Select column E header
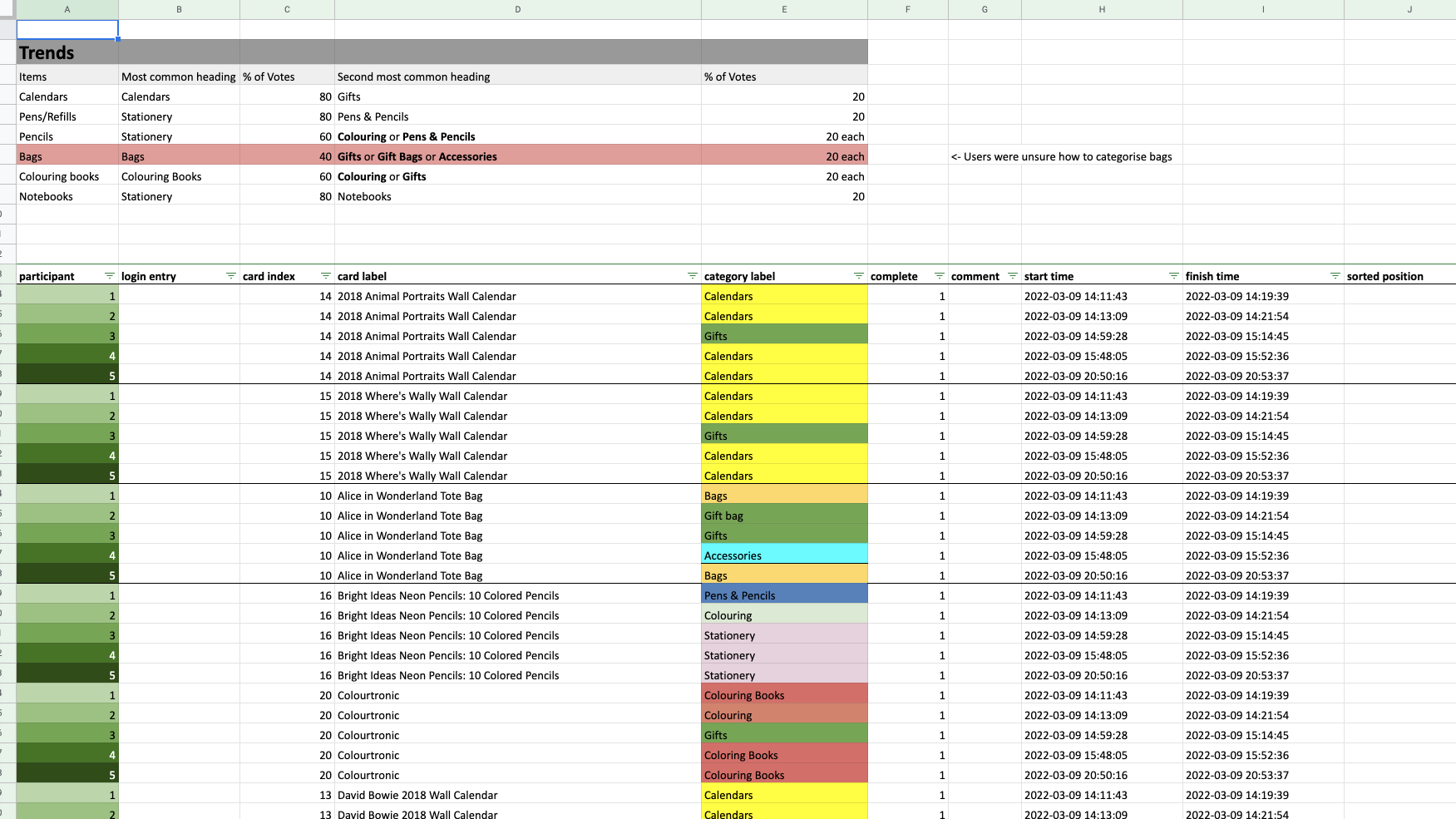 coord(784,9)
